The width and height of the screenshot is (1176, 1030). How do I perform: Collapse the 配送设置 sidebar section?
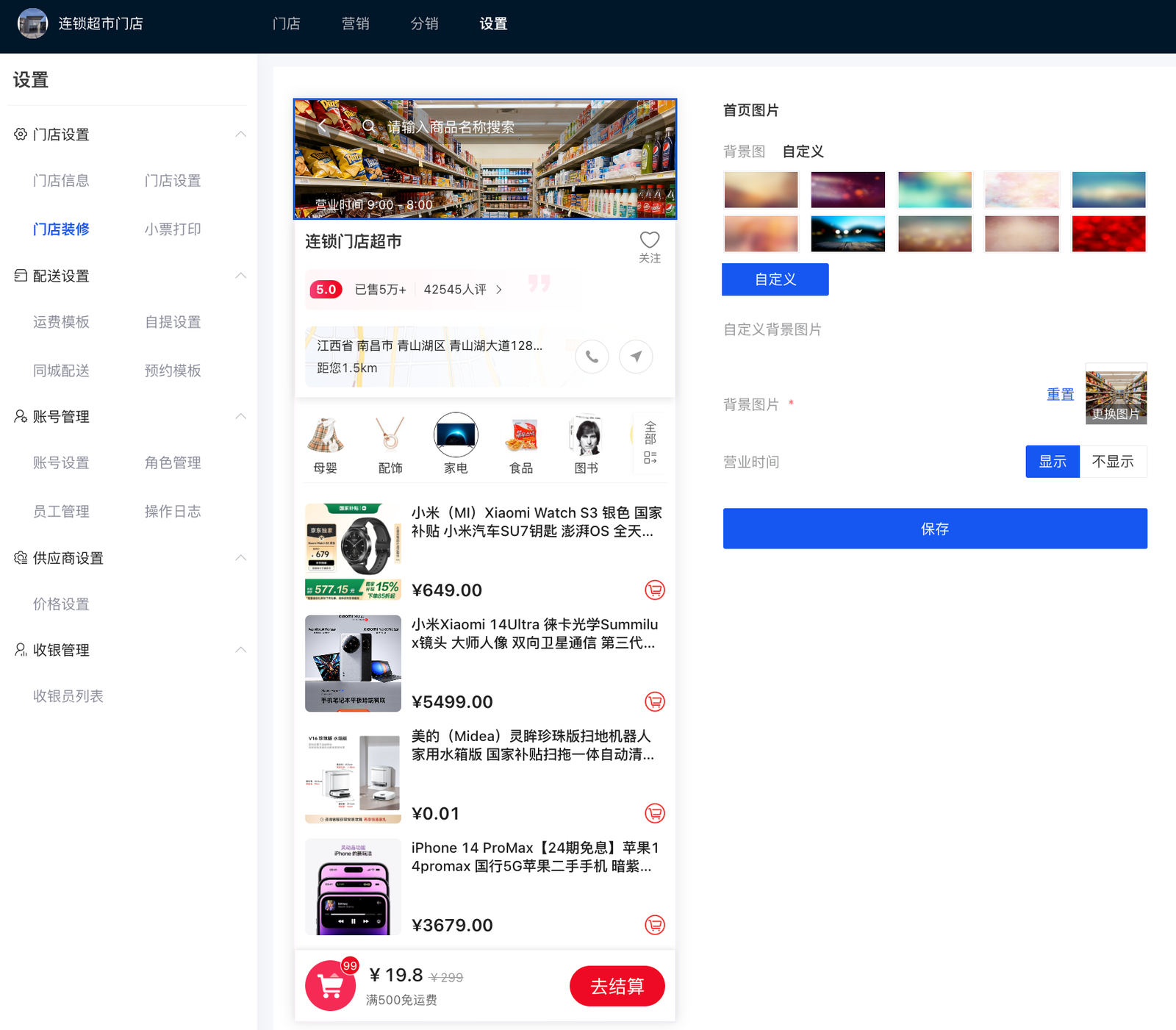tap(240, 276)
